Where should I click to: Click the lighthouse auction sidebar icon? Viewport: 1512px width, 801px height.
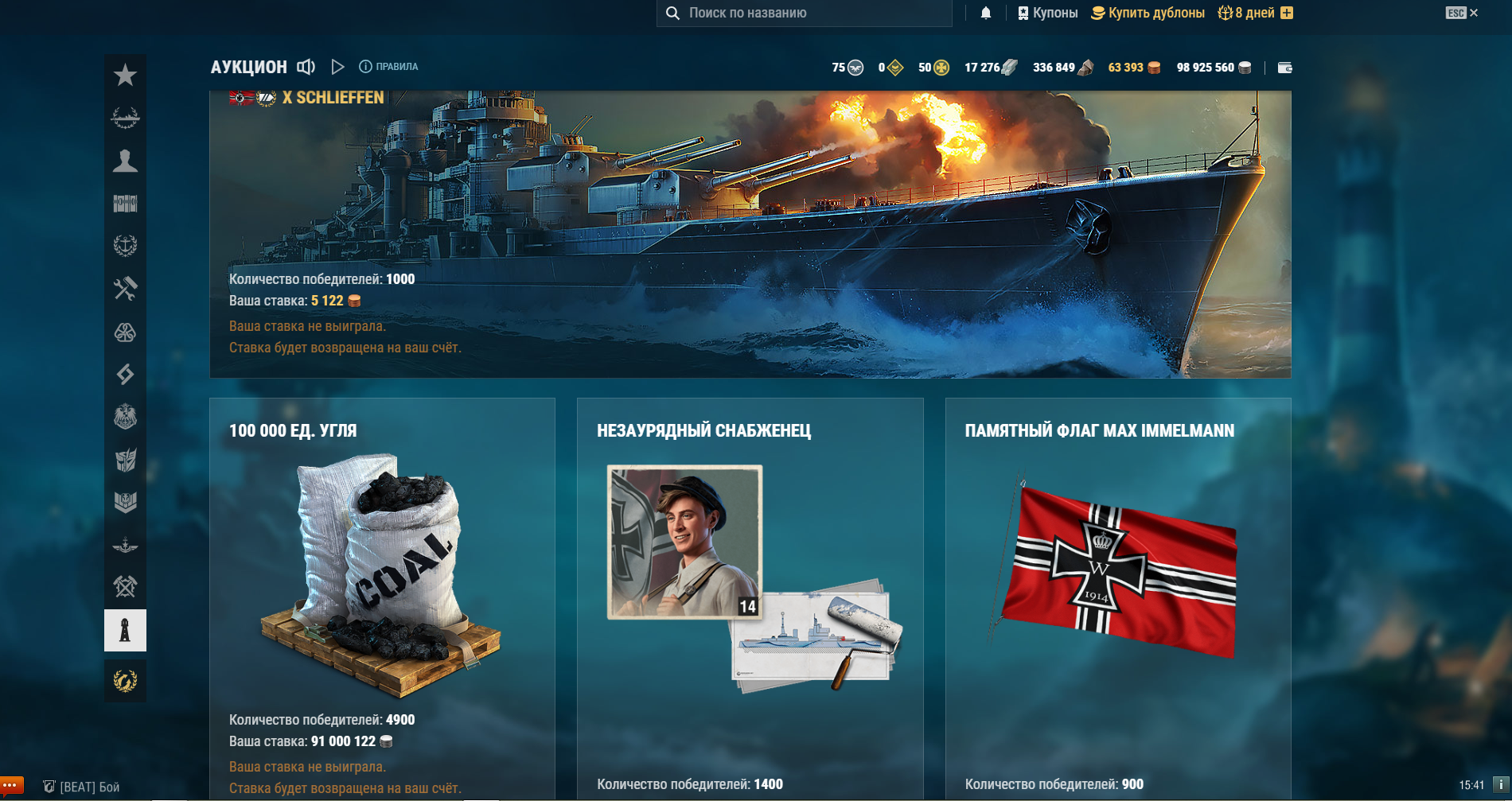(125, 631)
